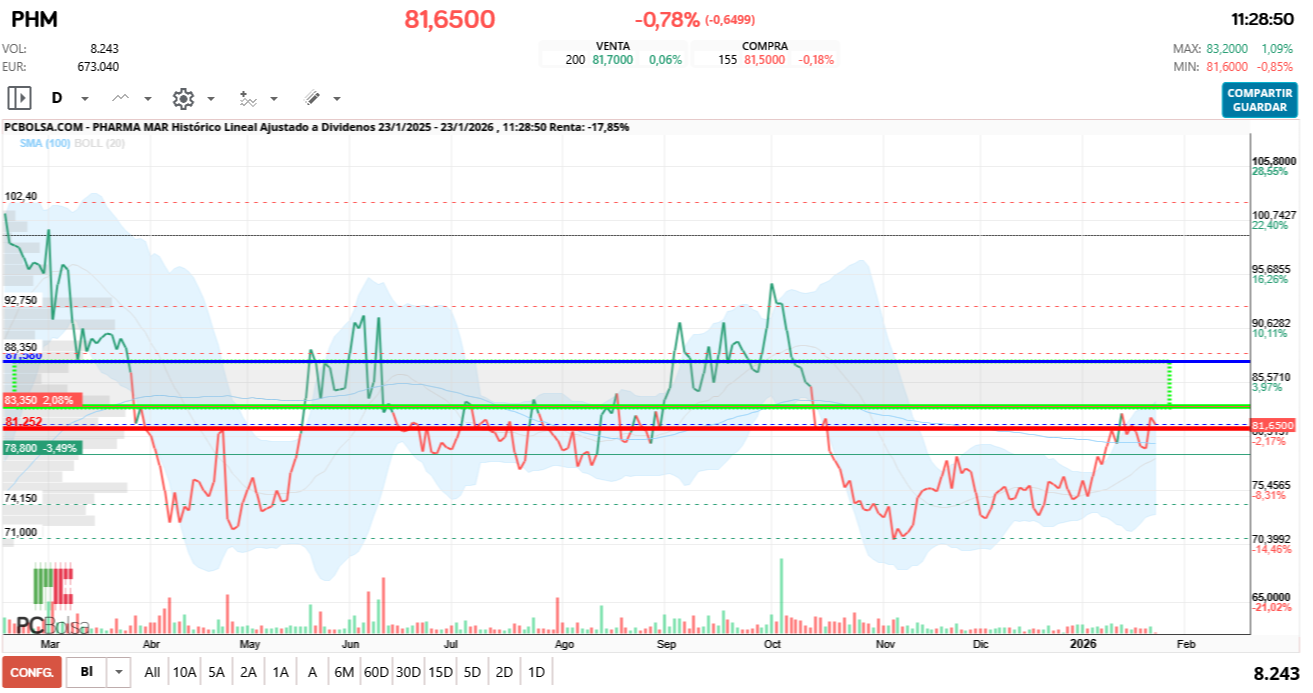Image resolution: width=1313 pixels, height=693 pixels.
Task: Toggle the side panel icon
Action: (20, 98)
